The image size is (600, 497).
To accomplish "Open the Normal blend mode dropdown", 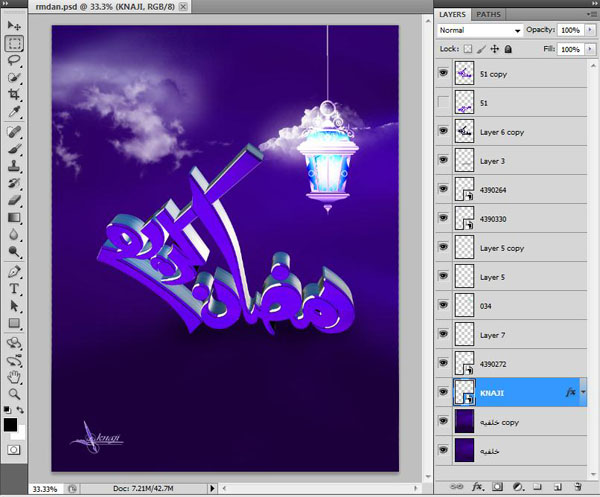I will (479, 31).
